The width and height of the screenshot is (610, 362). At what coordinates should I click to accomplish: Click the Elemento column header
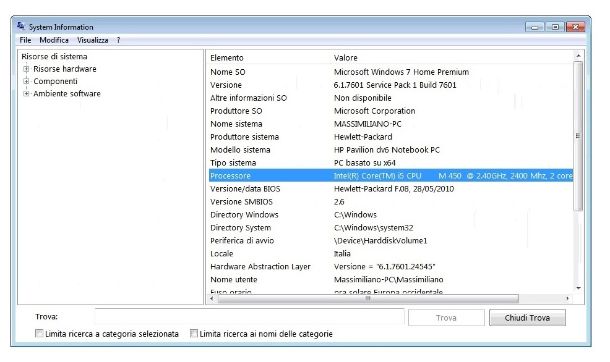coord(227,58)
